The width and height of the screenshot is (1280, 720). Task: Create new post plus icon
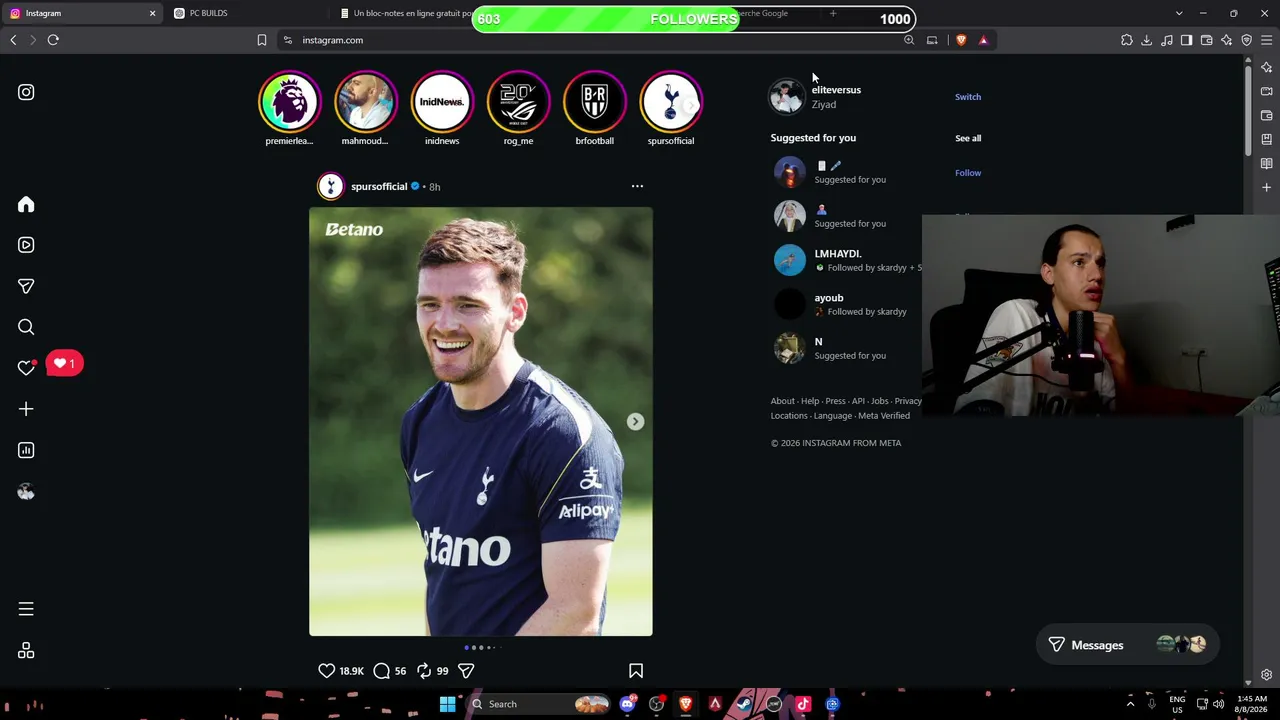click(x=26, y=409)
